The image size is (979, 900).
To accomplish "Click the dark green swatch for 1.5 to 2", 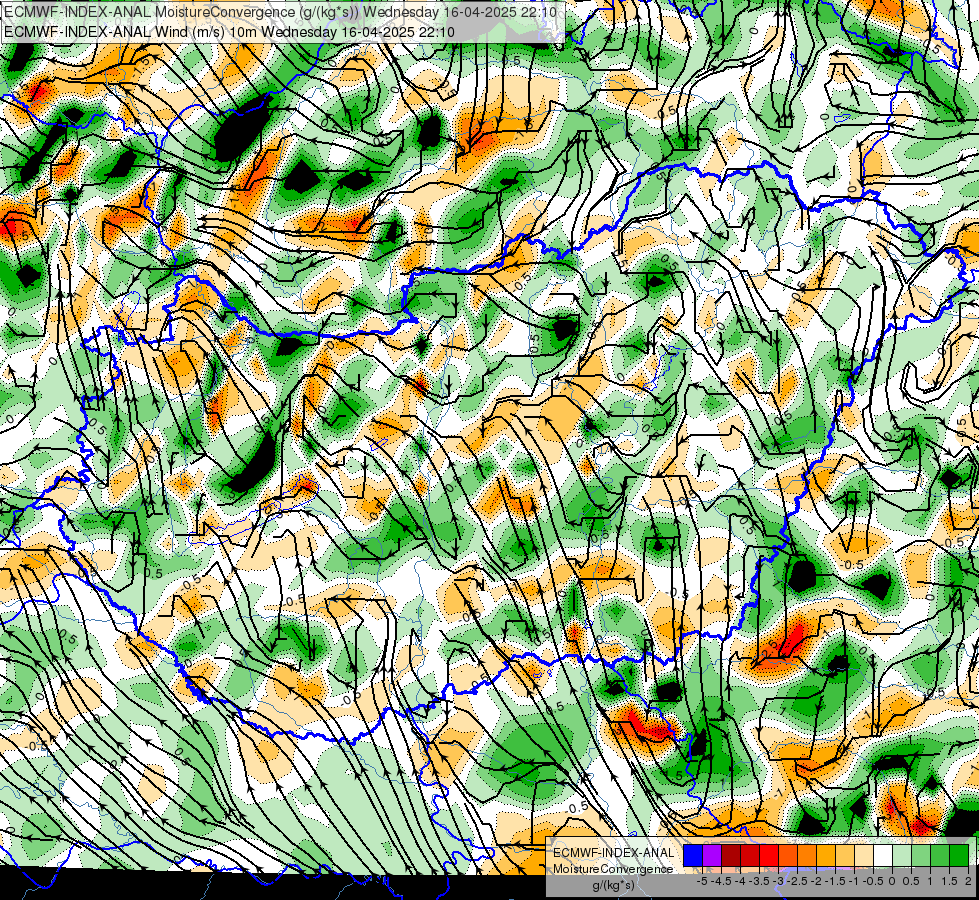I will pyautogui.click(x=959, y=856).
